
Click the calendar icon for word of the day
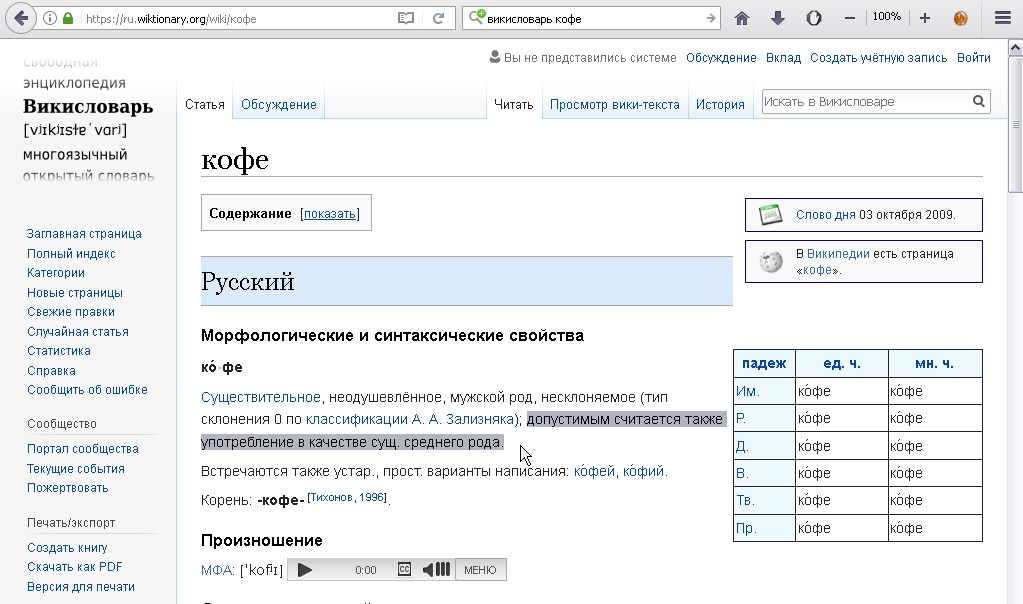(771, 215)
